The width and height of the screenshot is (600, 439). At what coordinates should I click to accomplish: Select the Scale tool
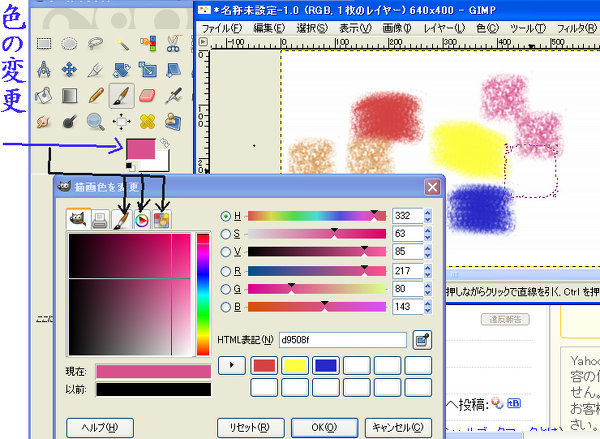[148, 70]
